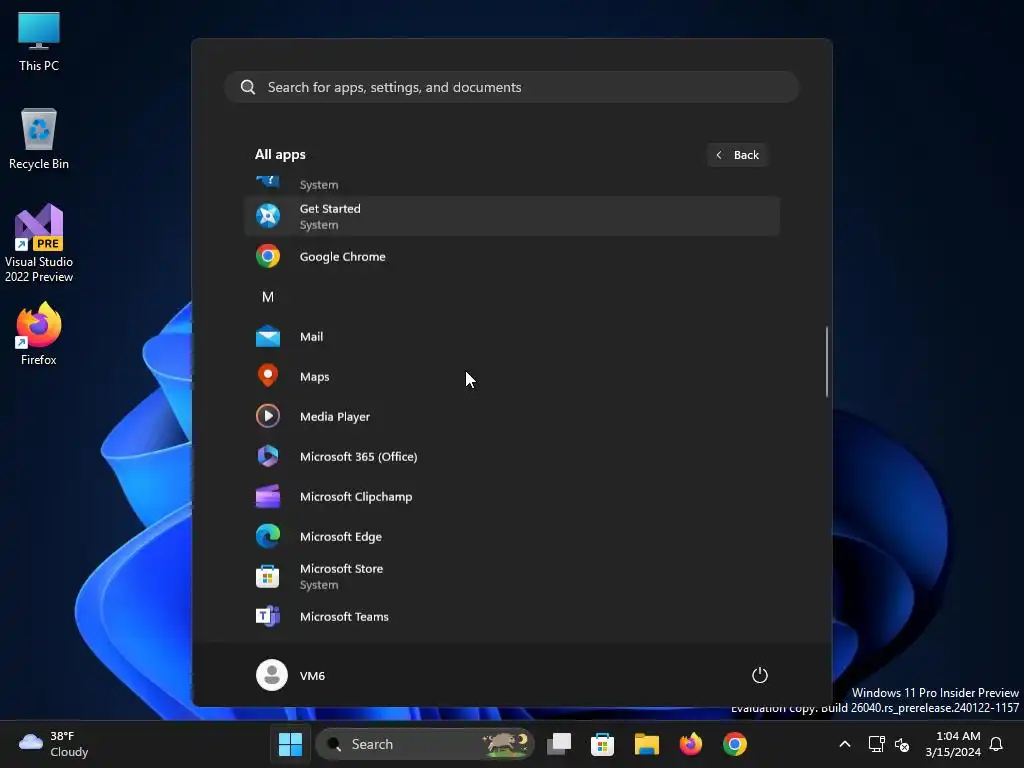Launch Microsoft Edge icon

268,536
